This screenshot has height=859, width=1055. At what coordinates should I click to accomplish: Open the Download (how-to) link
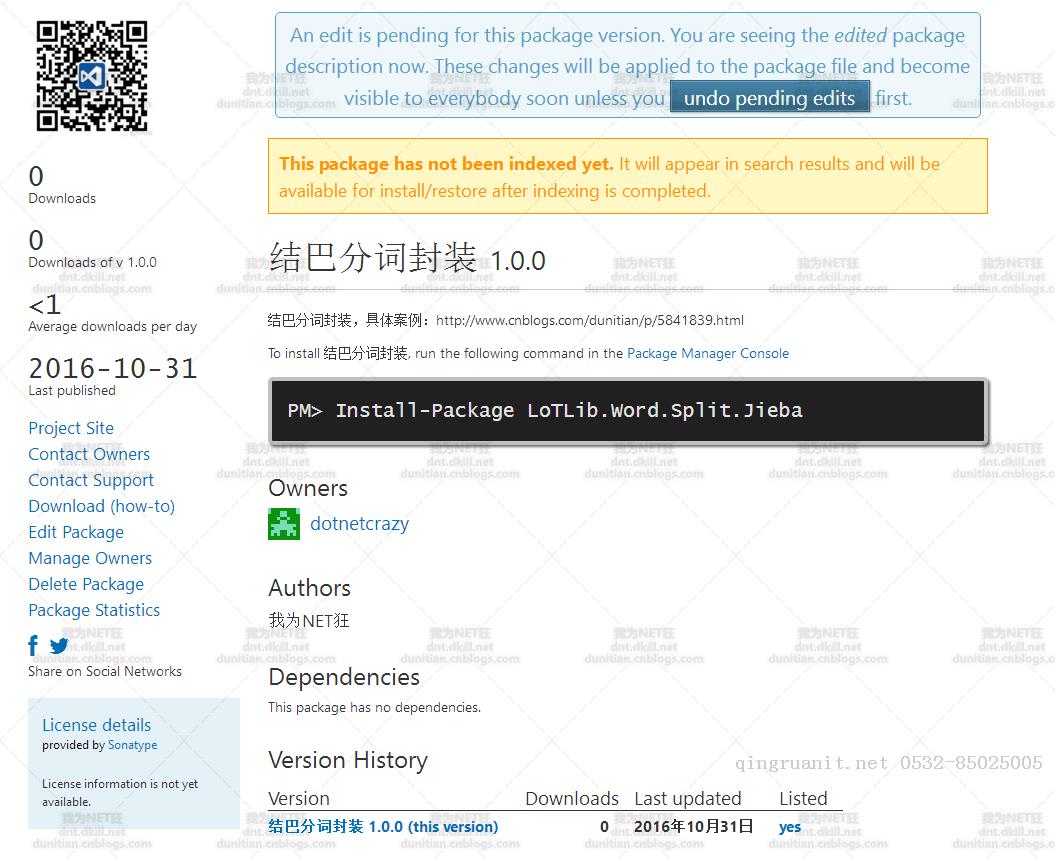point(101,506)
